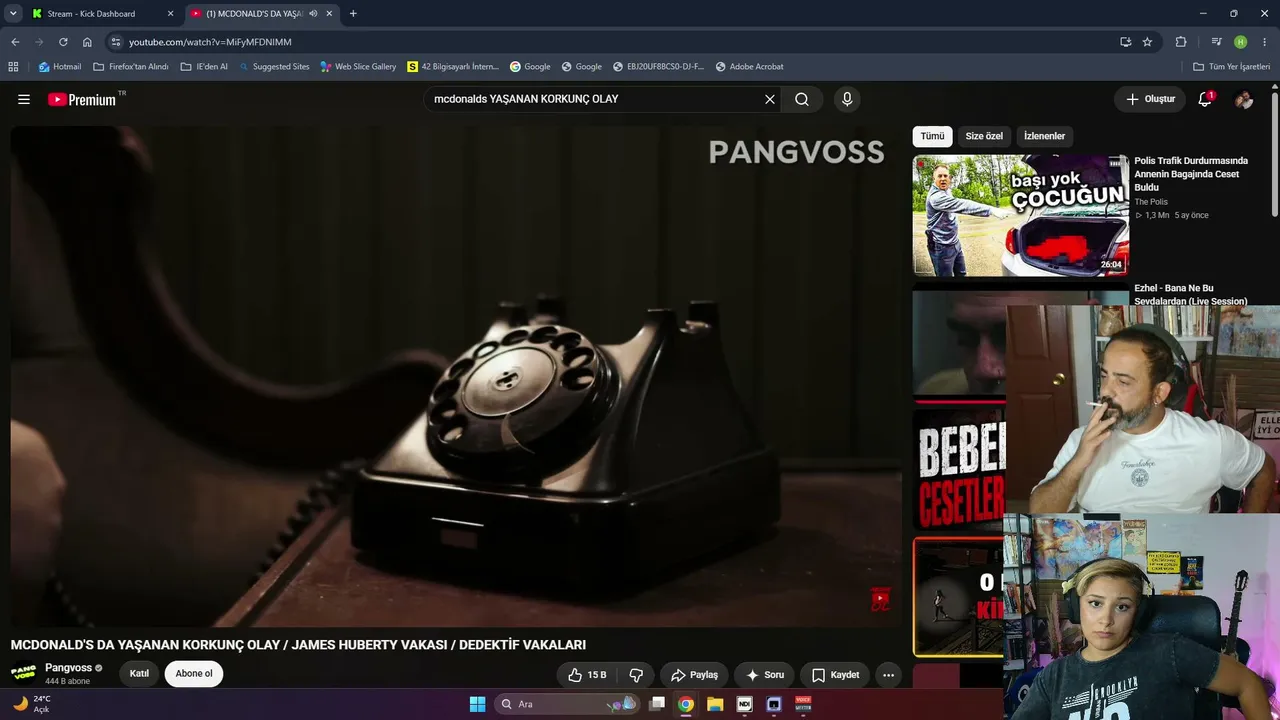
Task: Ask about the video with Soru
Action: tap(764, 675)
